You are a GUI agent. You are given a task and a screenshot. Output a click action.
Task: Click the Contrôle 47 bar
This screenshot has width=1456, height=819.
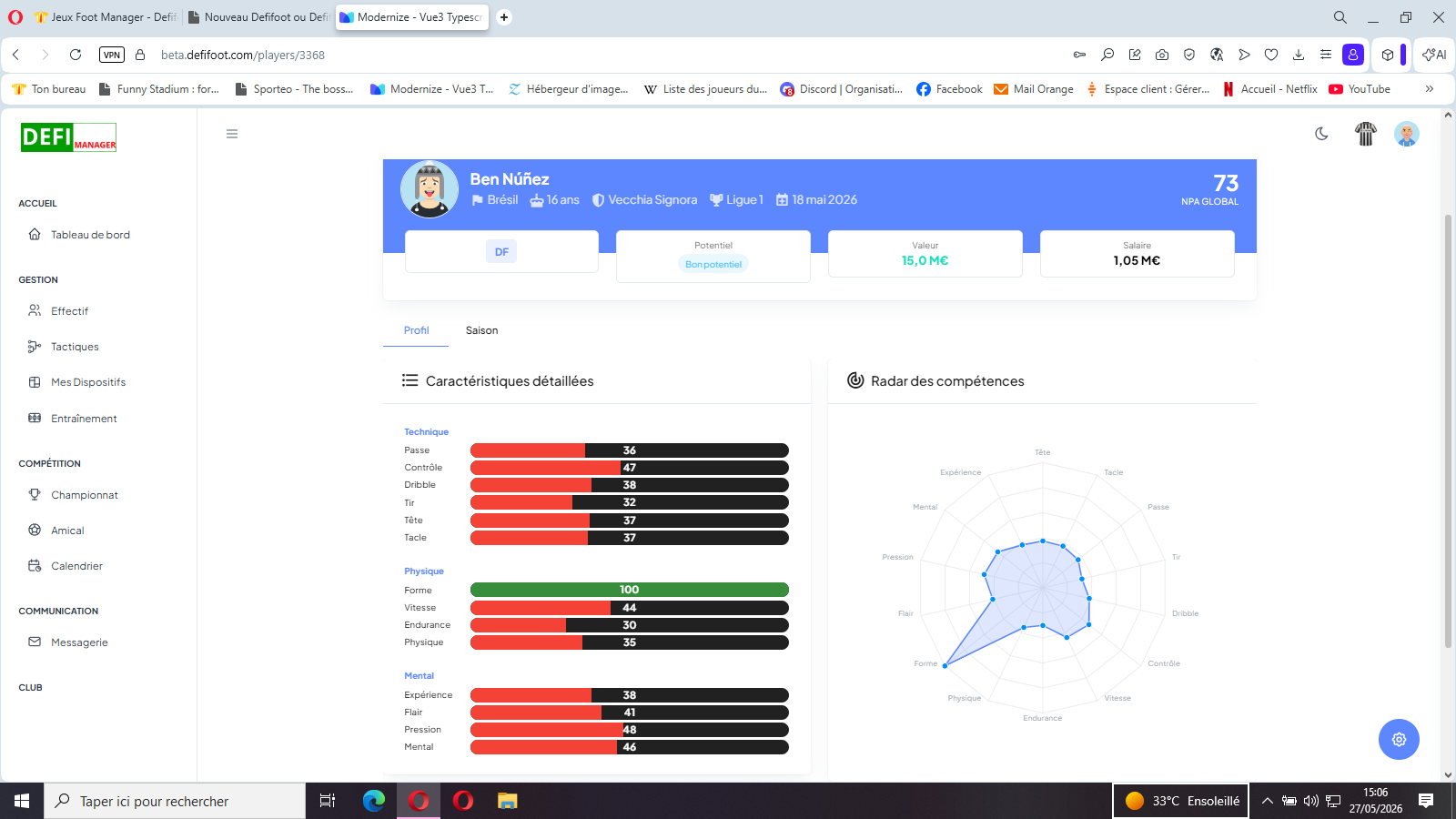click(629, 468)
